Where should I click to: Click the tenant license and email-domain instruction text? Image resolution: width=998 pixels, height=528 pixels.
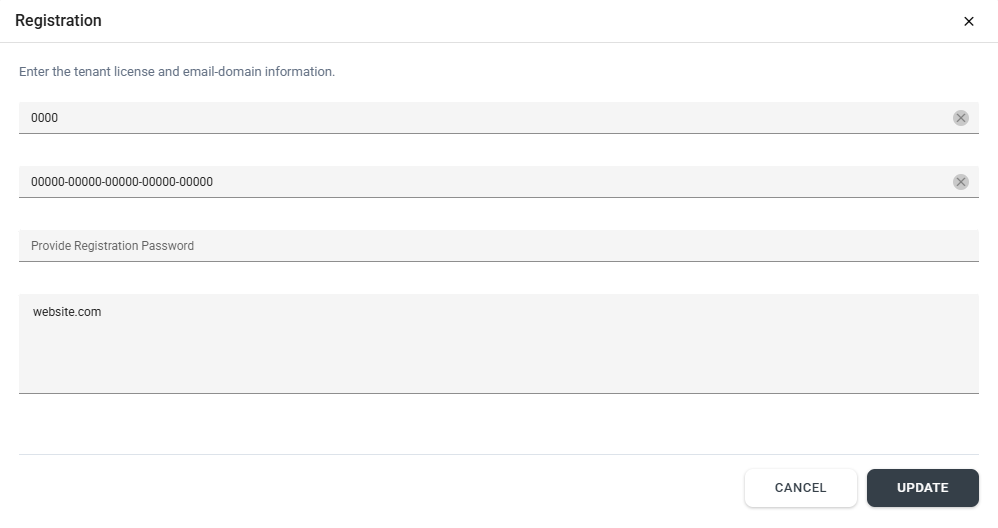tap(177, 71)
